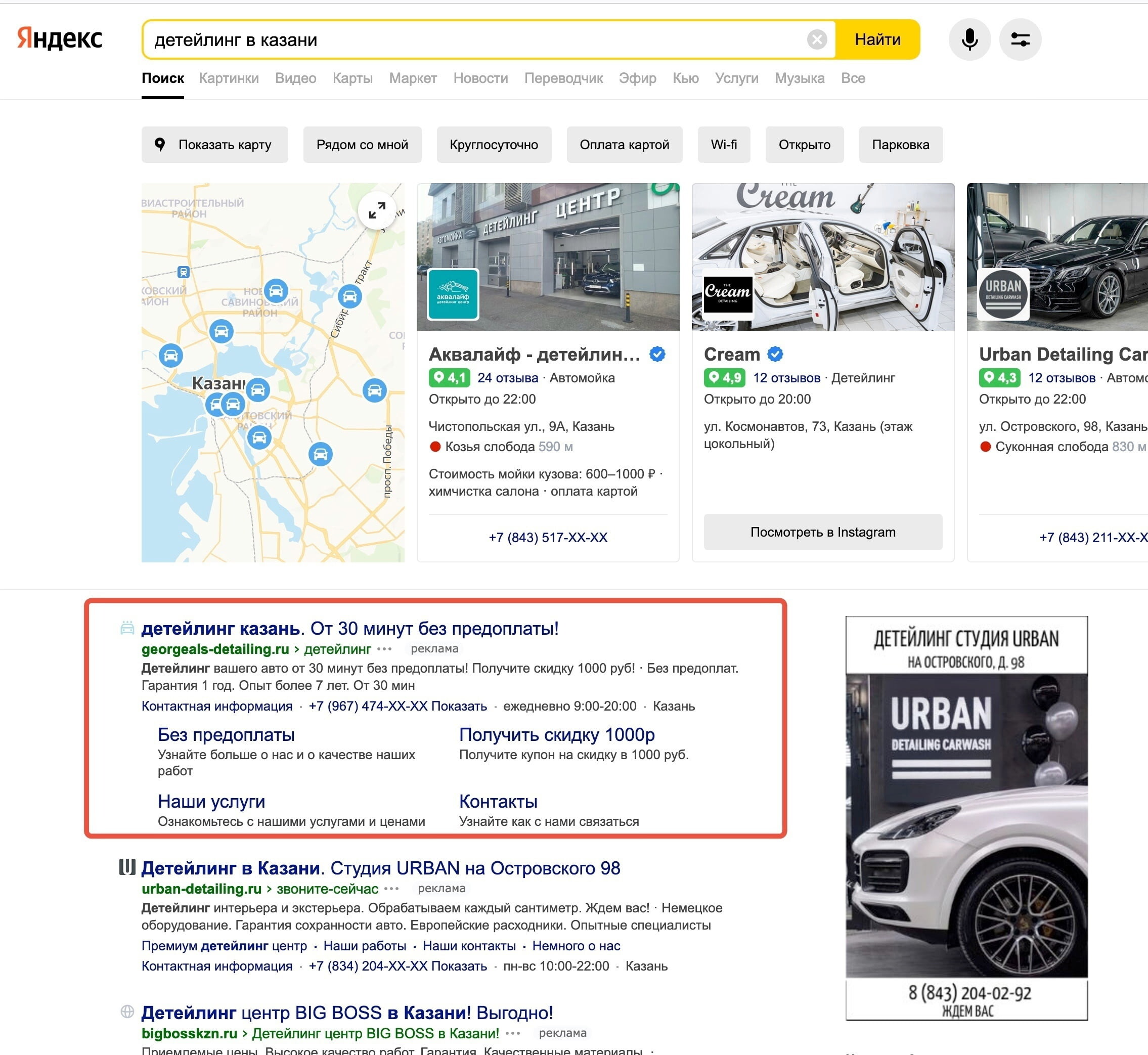Open three dots menu next to georgeals-detailing.ru
Viewport: 1148px width, 1055px height.
click(x=384, y=649)
